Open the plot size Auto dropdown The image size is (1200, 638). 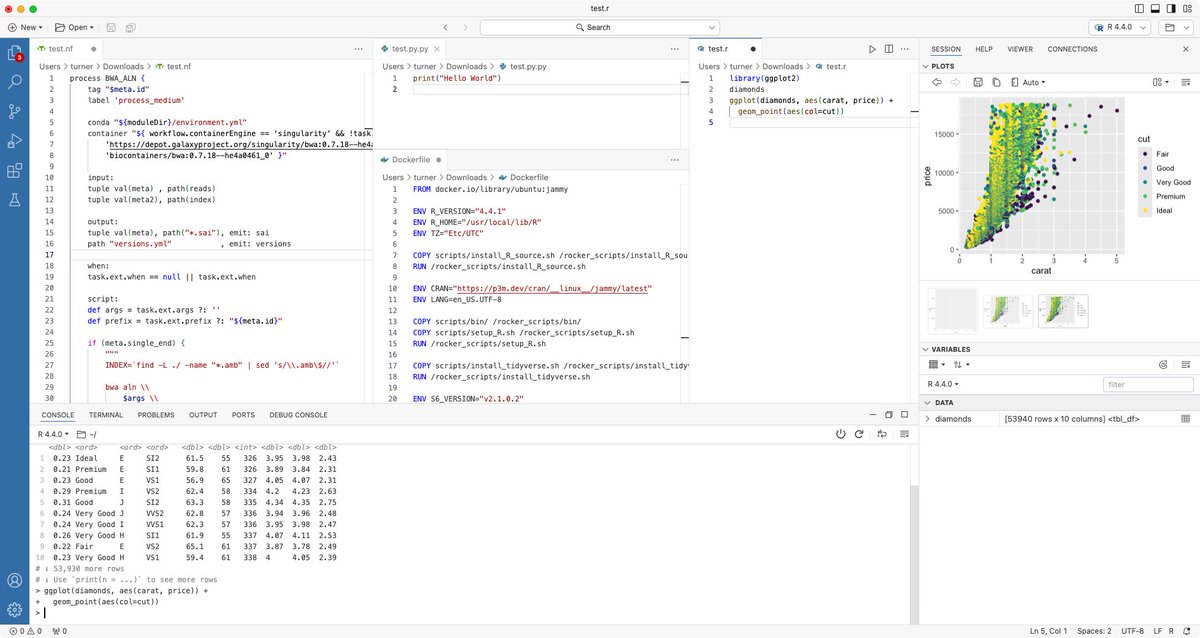click(1030, 82)
